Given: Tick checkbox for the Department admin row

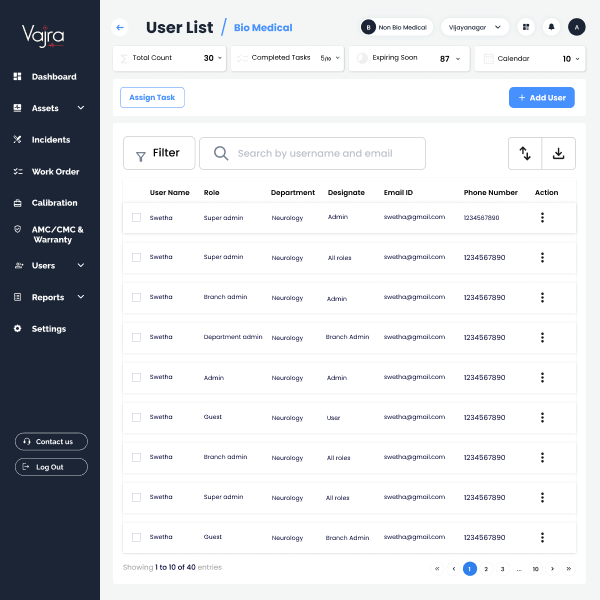Looking at the screenshot, I should pos(136,337).
